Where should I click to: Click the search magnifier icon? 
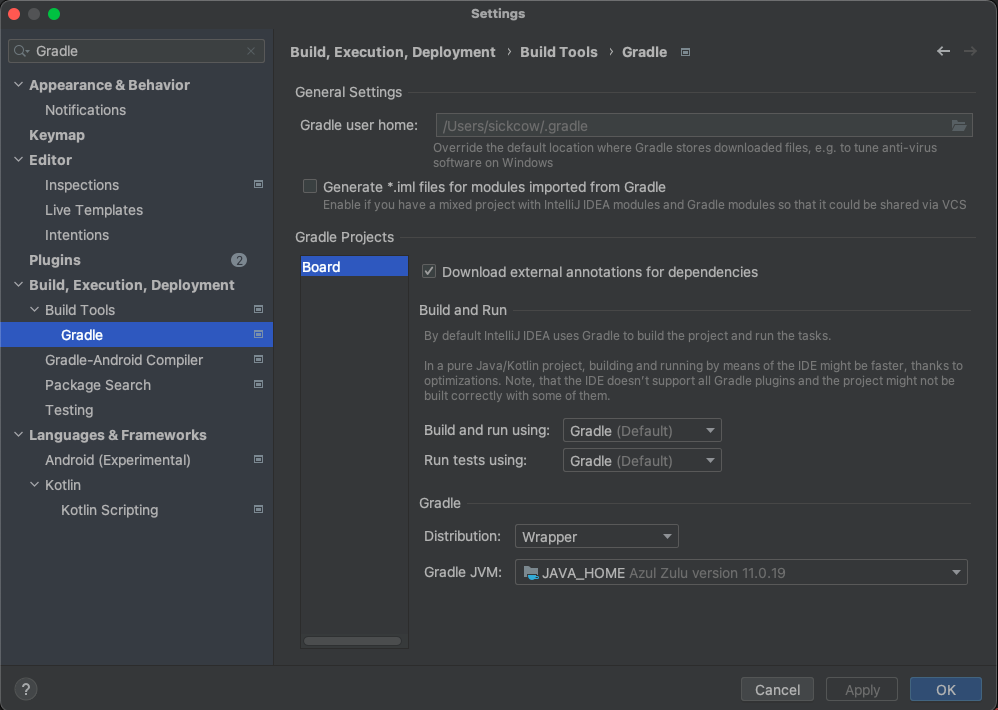21,51
